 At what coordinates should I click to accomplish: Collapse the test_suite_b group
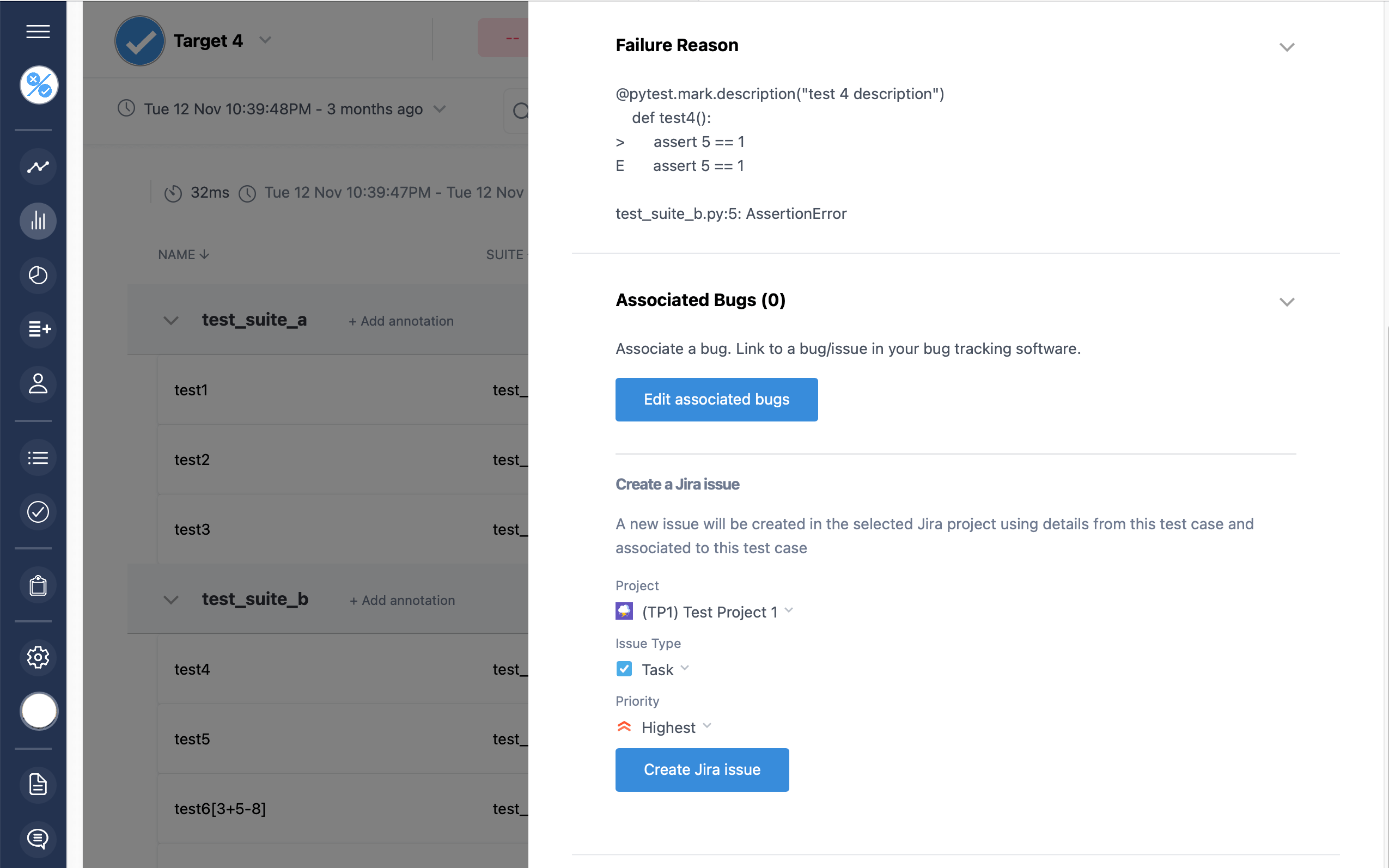pyautogui.click(x=170, y=601)
